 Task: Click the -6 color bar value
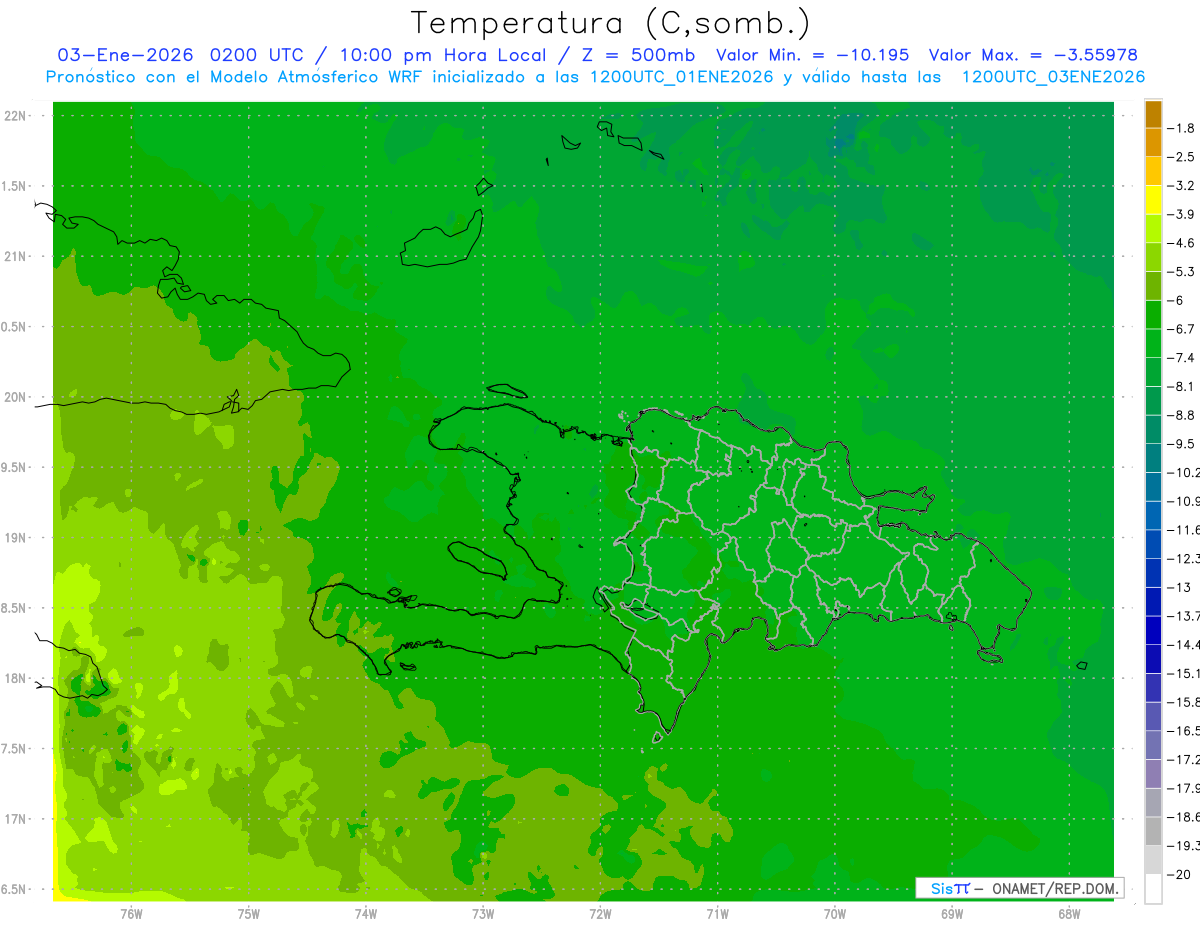tap(1176, 300)
